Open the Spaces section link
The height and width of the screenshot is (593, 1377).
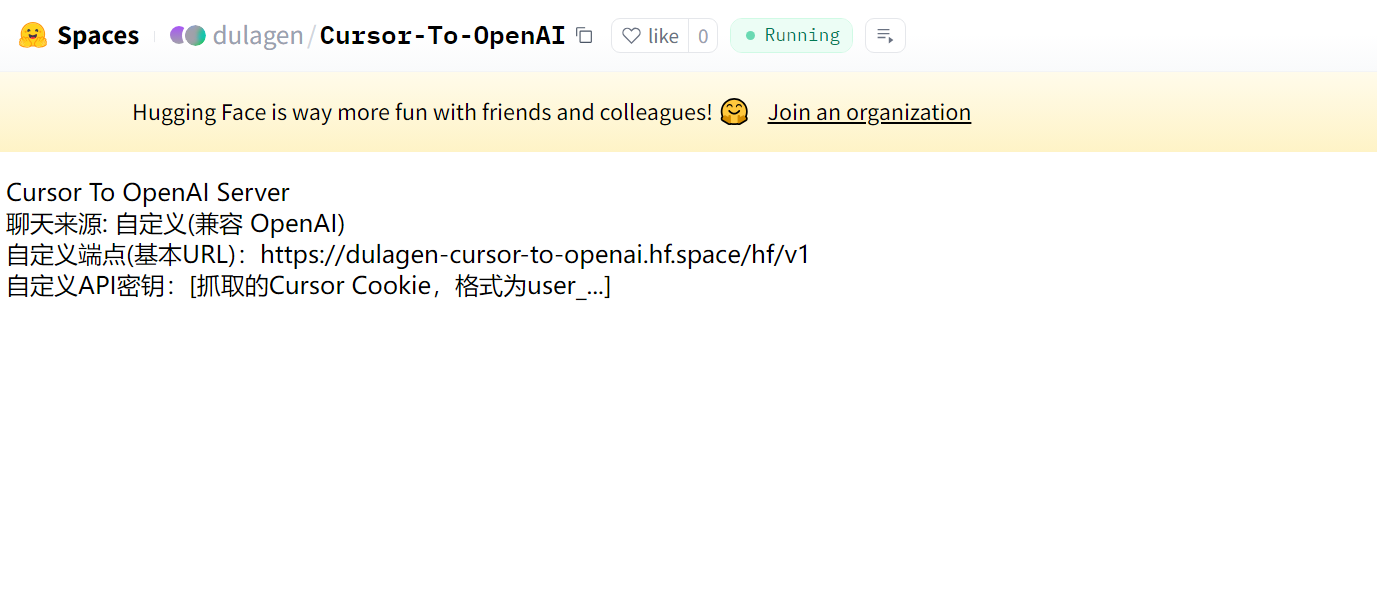tap(98, 36)
